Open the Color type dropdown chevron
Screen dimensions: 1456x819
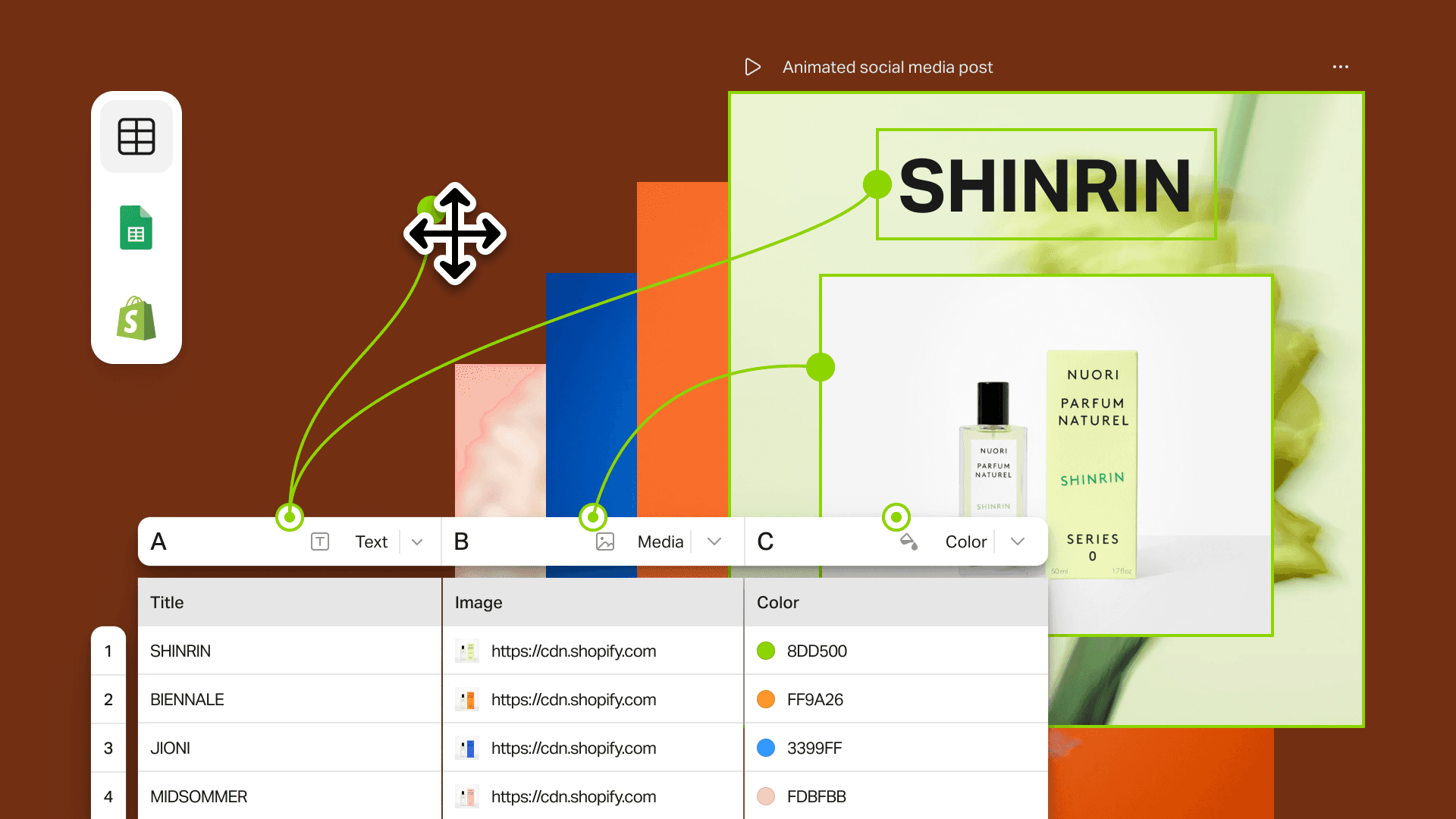click(x=1018, y=541)
